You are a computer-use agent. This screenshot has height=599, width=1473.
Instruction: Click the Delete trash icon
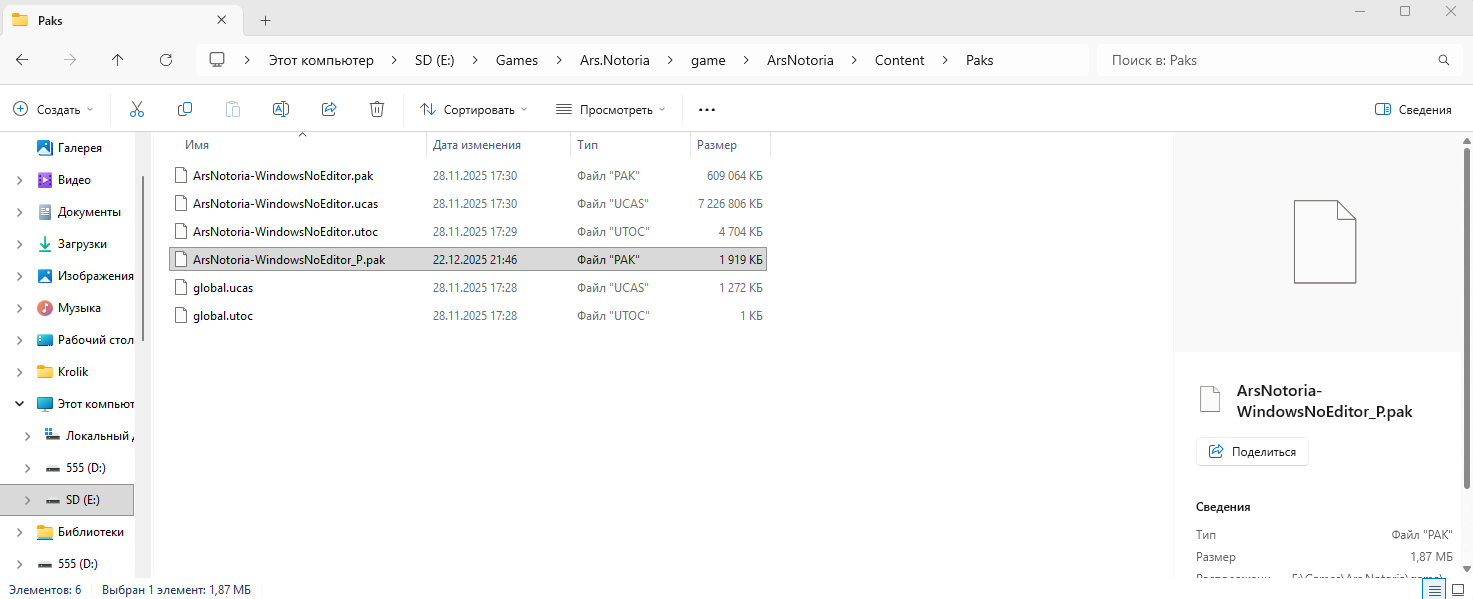tap(377, 109)
